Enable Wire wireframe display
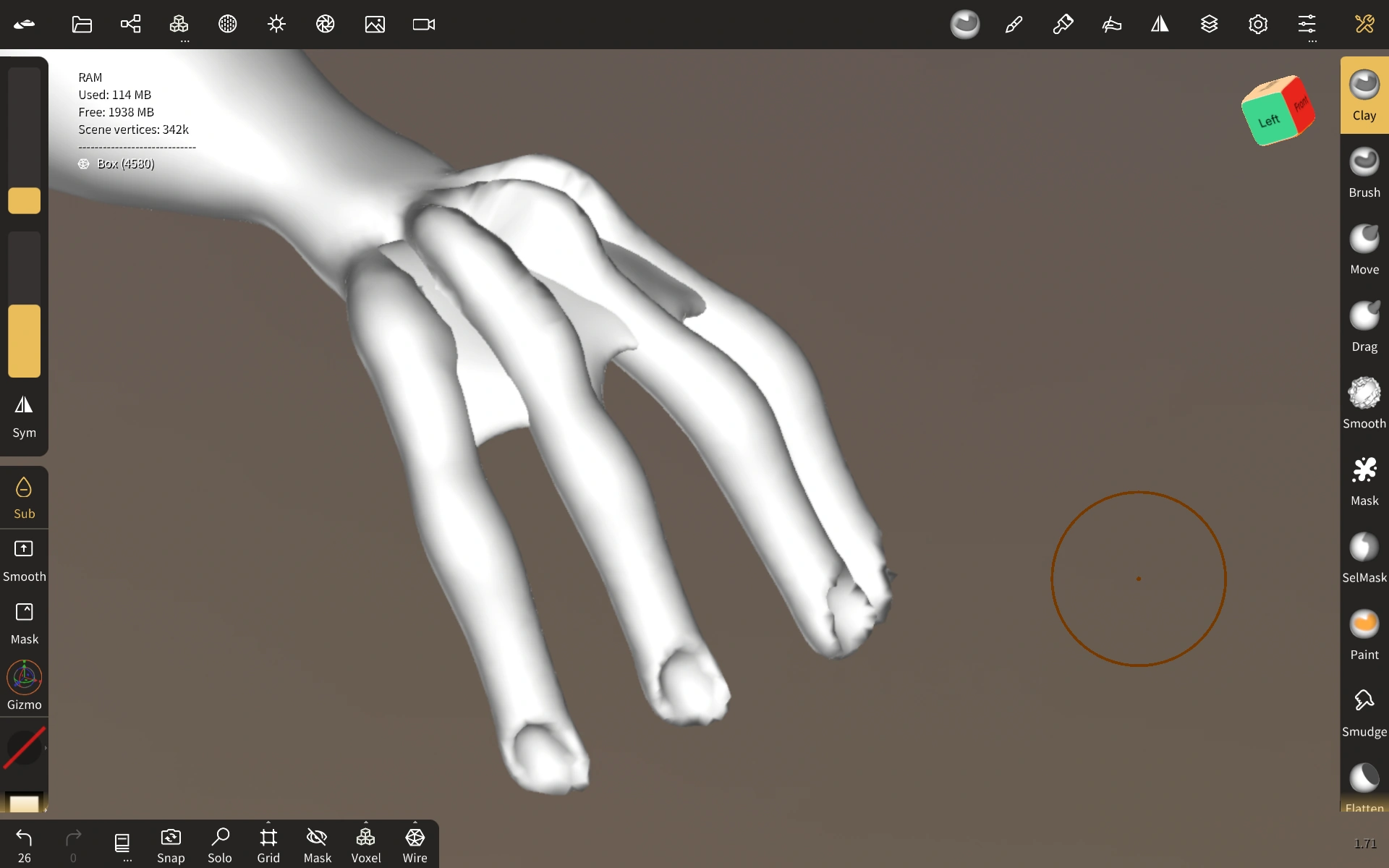This screenshot has height=868, width=1389. click(414, 843)
